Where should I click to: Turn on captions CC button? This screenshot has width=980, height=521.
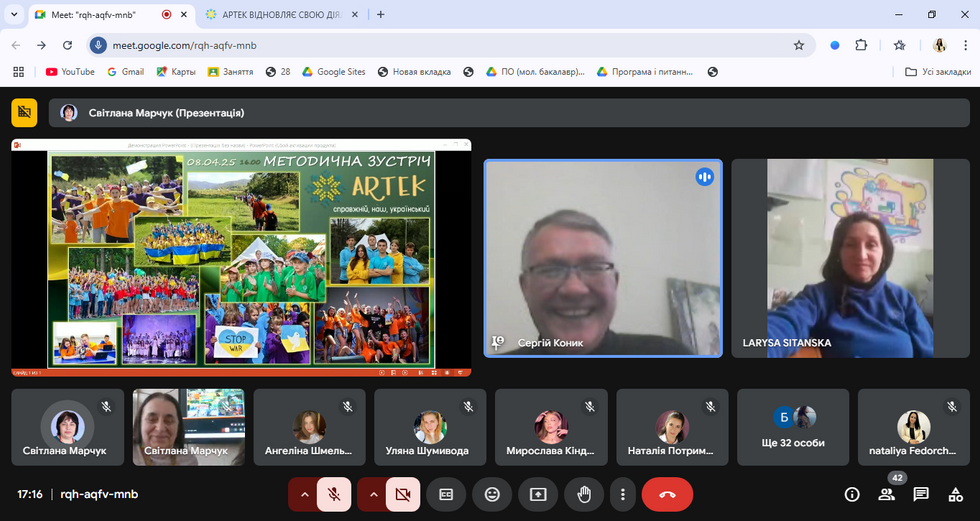pos(446,495)
